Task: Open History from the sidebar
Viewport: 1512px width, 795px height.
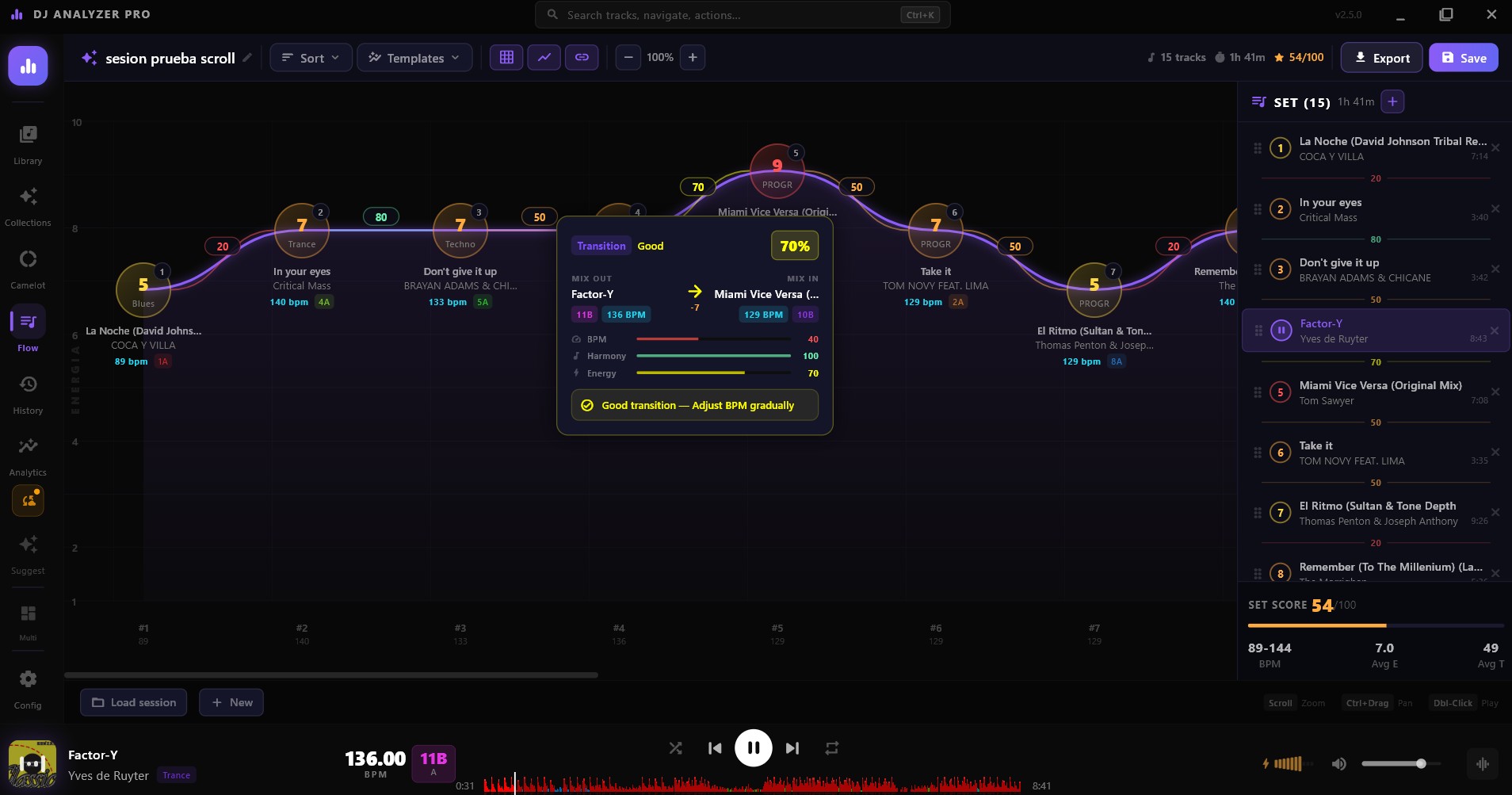Action: coord(28,385)
